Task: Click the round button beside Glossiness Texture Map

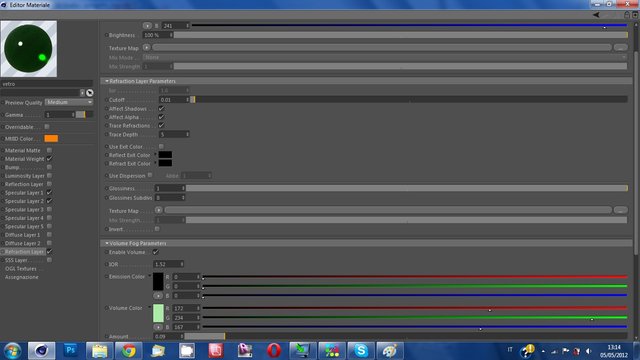Action: pos(158,210)
